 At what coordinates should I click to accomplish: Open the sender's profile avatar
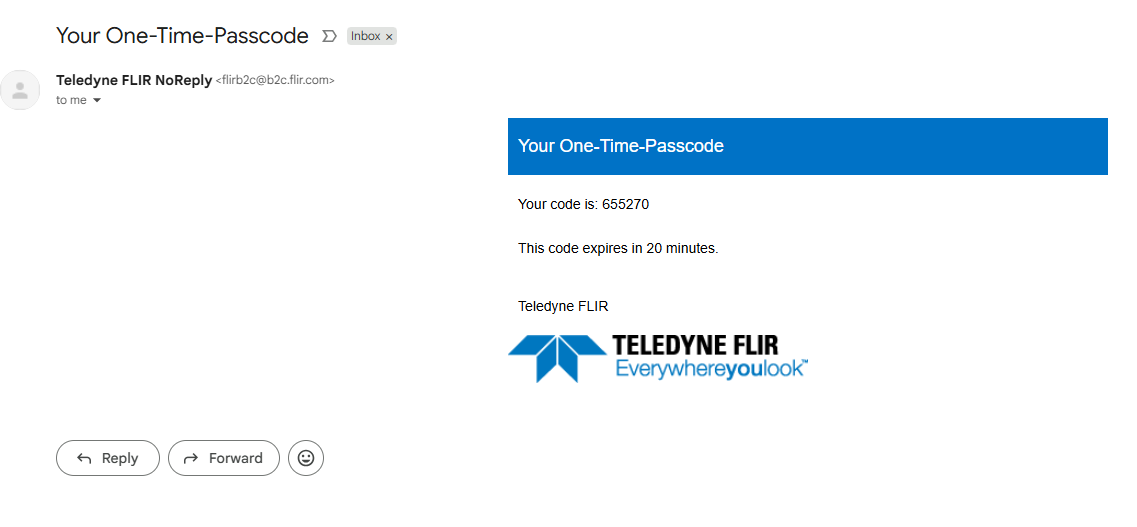pyautogui.click(x=20, y=90)
